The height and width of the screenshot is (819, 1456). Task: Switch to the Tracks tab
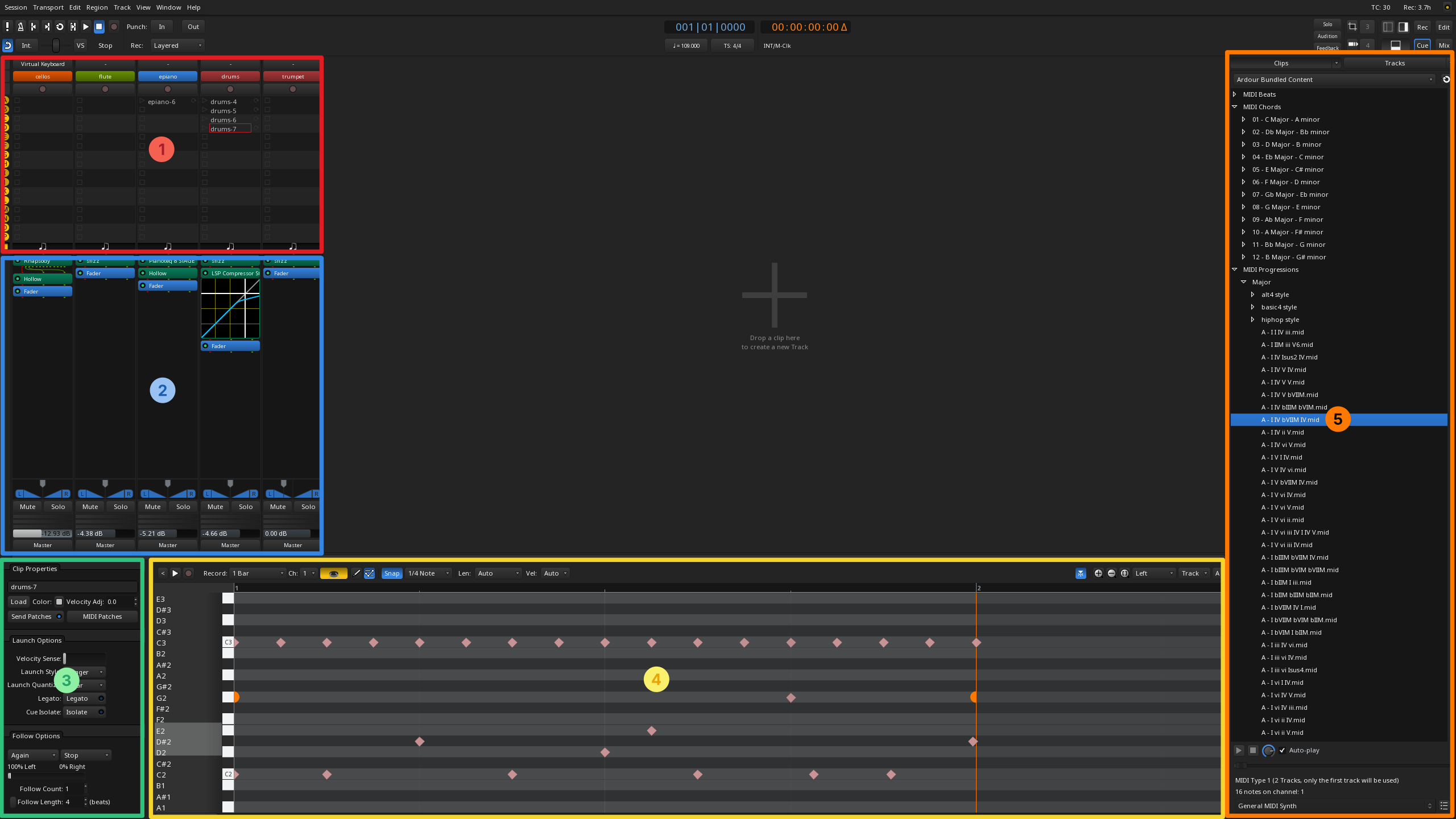pos(1395,63)
